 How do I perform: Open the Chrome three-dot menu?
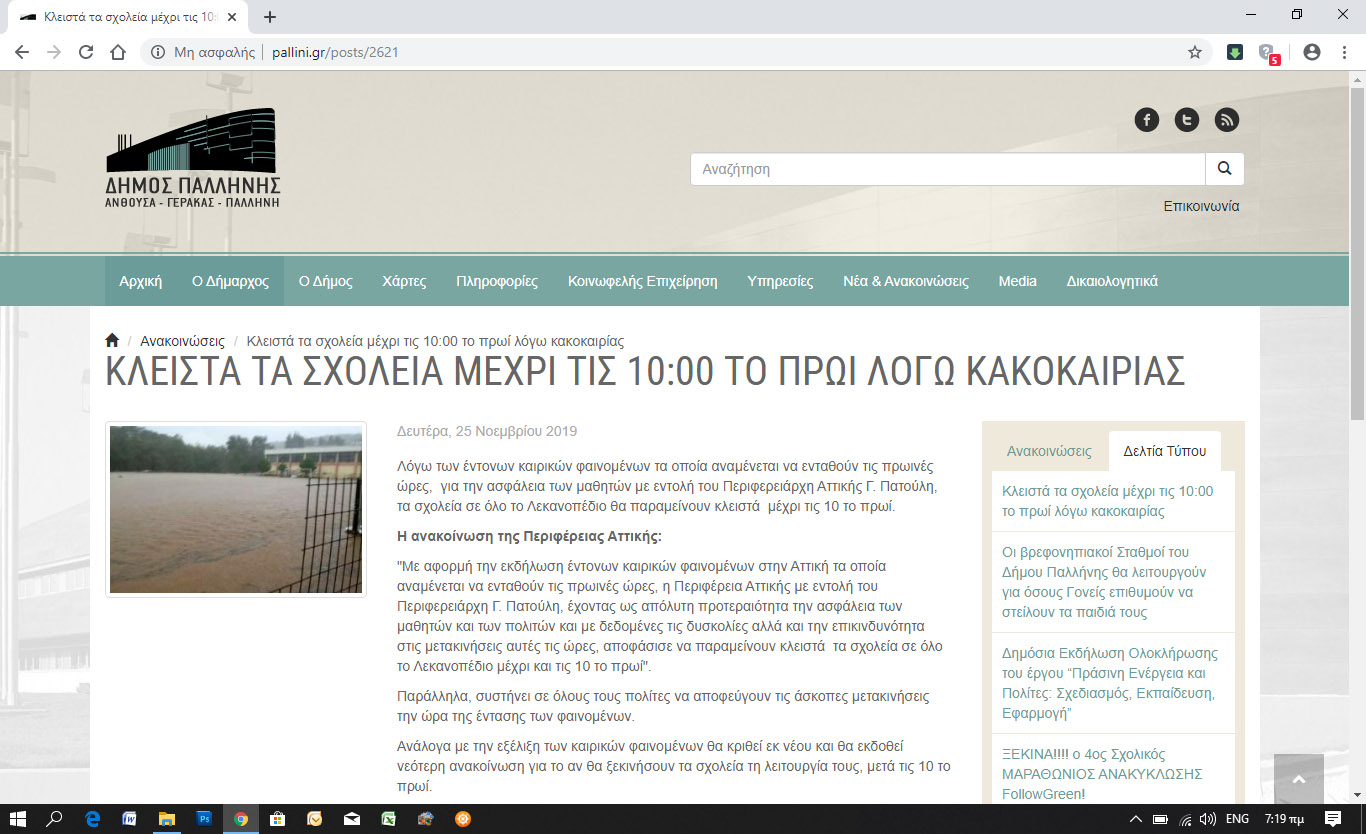point(1344,52)
